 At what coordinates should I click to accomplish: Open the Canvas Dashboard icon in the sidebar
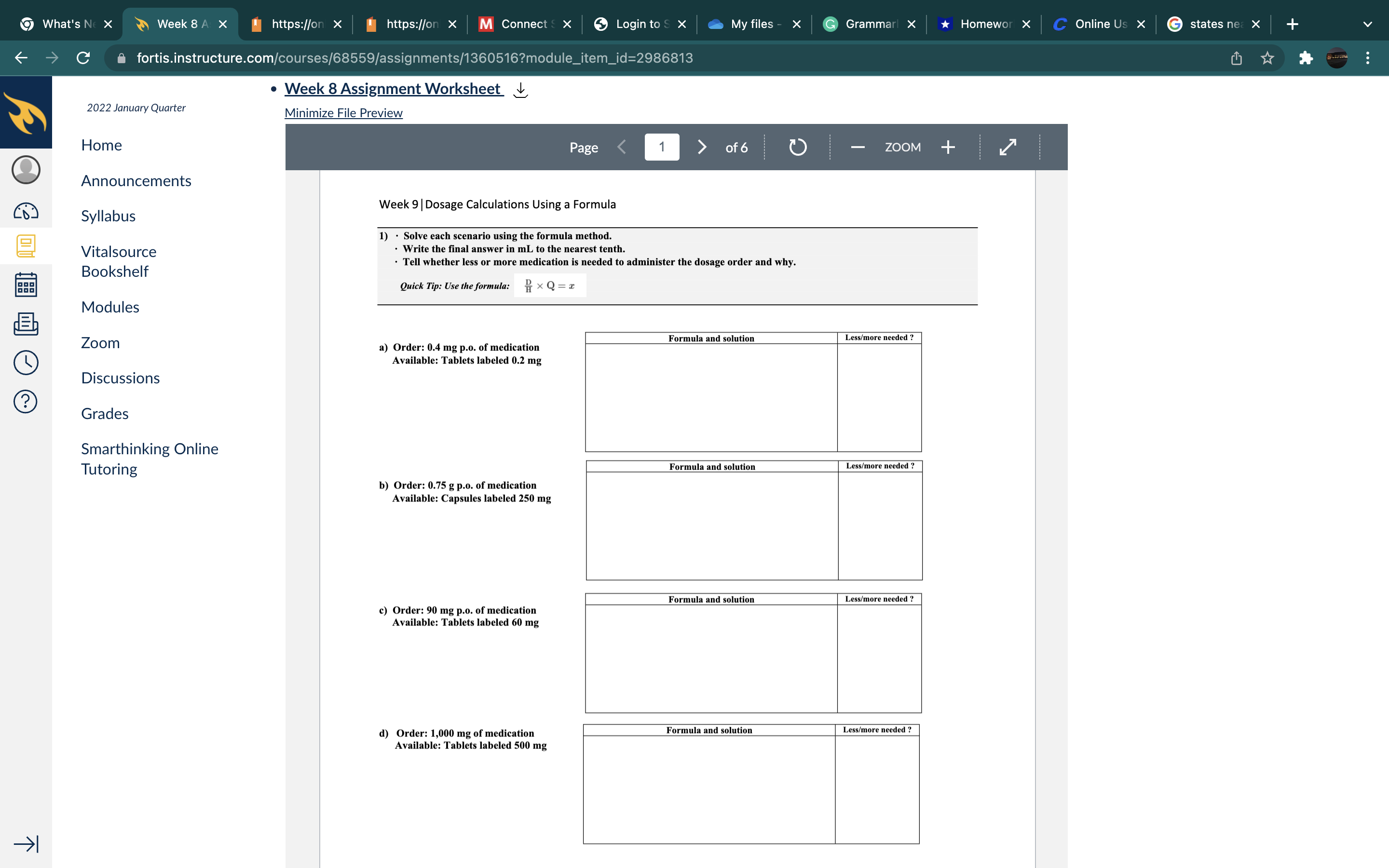point(26,211)
